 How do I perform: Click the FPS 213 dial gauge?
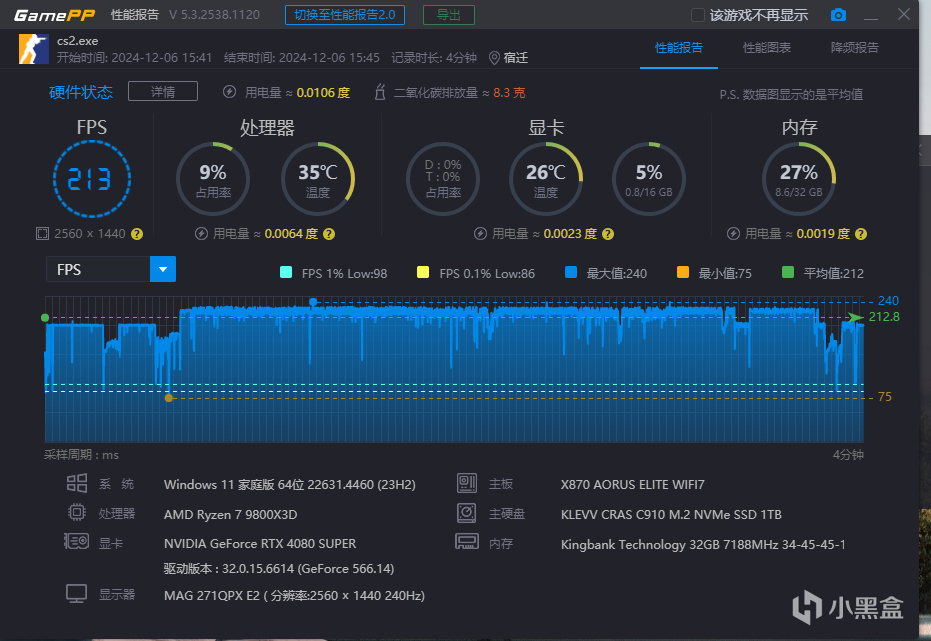pos(91,179)
